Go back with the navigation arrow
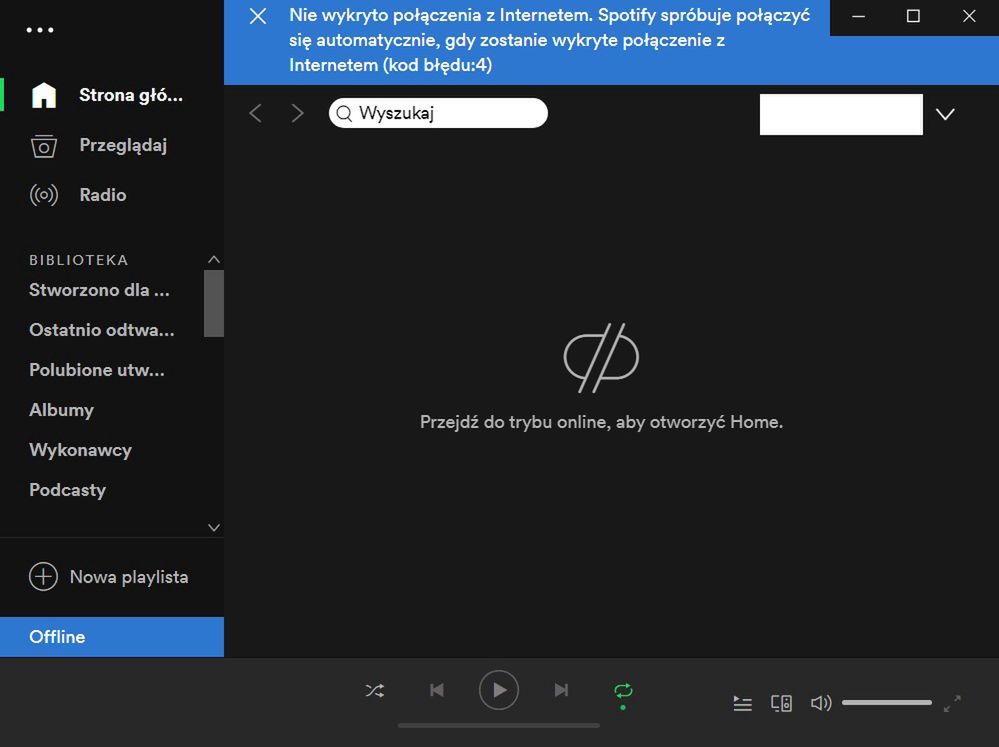The height and width of the screenshot is (747, 999). [255, 113]
